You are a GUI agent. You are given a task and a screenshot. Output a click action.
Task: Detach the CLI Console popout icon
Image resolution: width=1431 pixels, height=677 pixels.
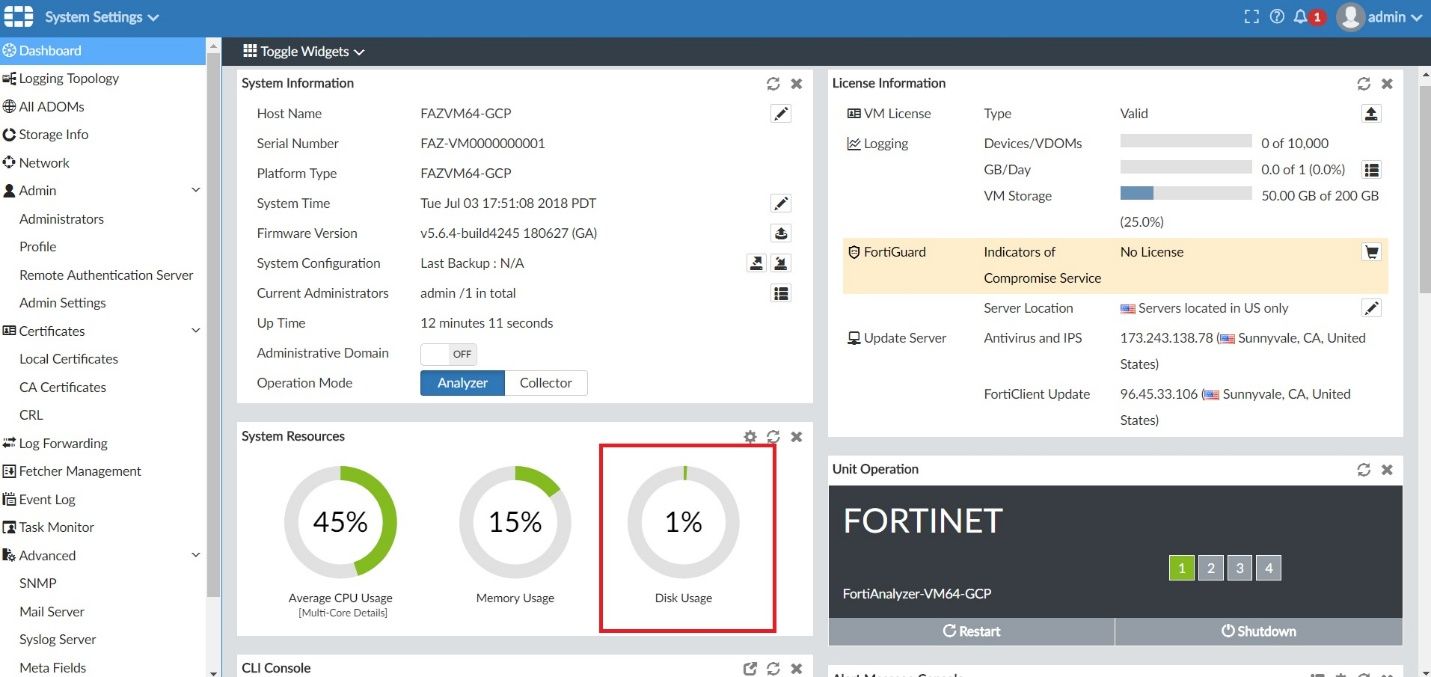click(750, 669)
